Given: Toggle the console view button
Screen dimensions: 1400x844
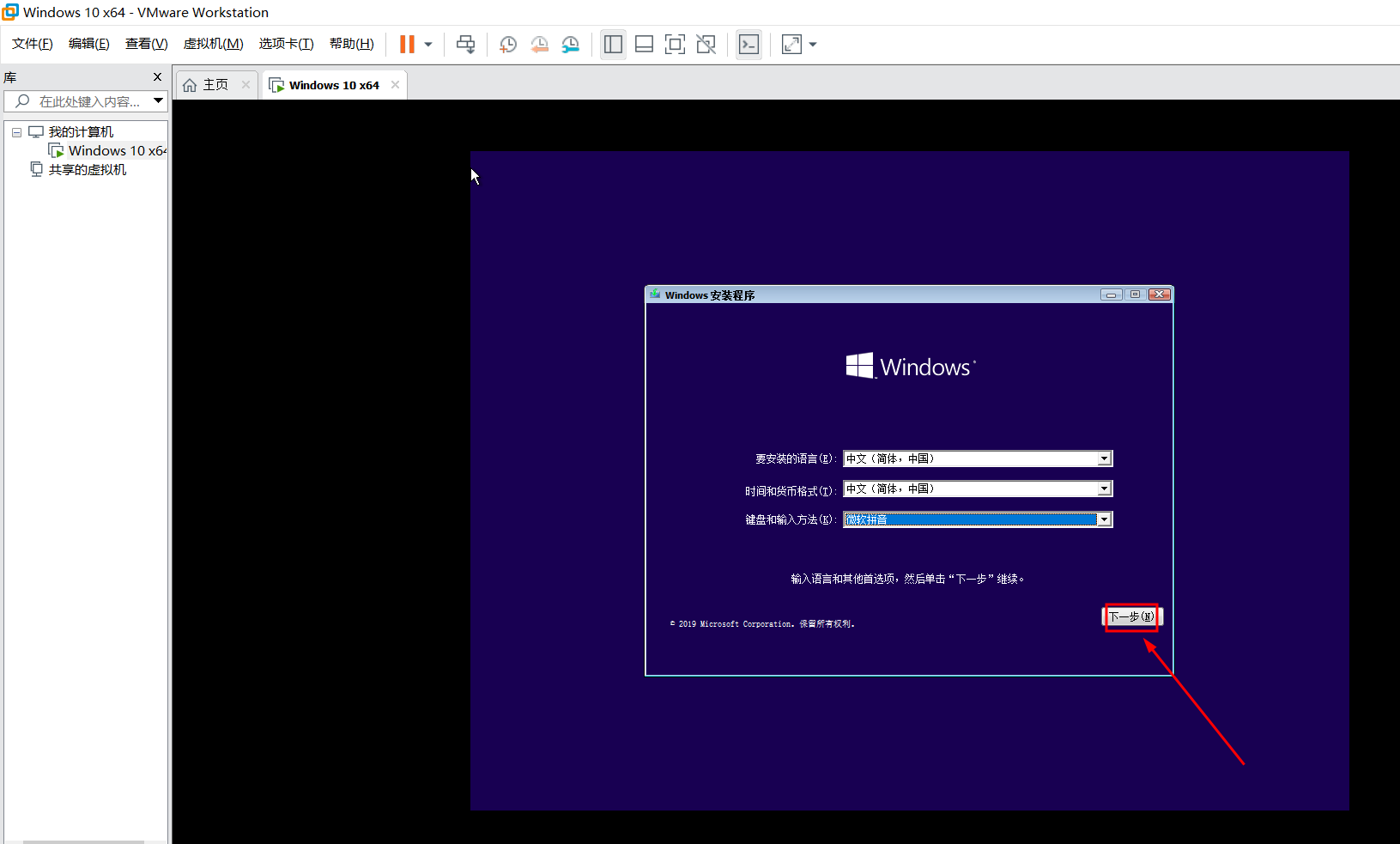Looking at the screenshot, I should click(748, 44).
